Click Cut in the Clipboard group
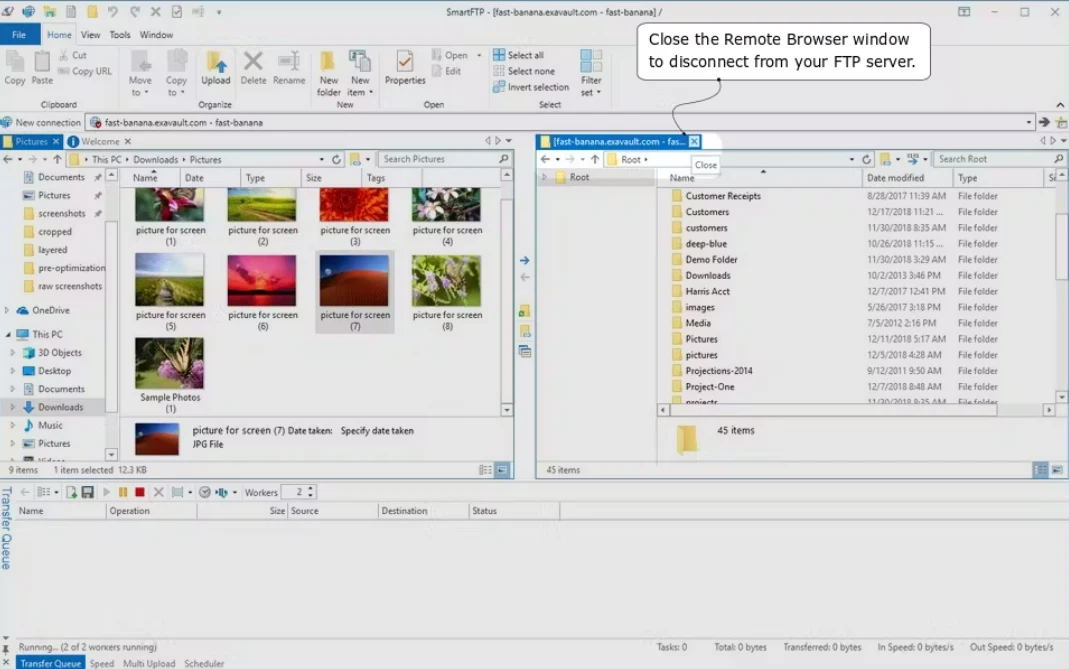Screen dimensions: 1069x669 click(74, 55)
